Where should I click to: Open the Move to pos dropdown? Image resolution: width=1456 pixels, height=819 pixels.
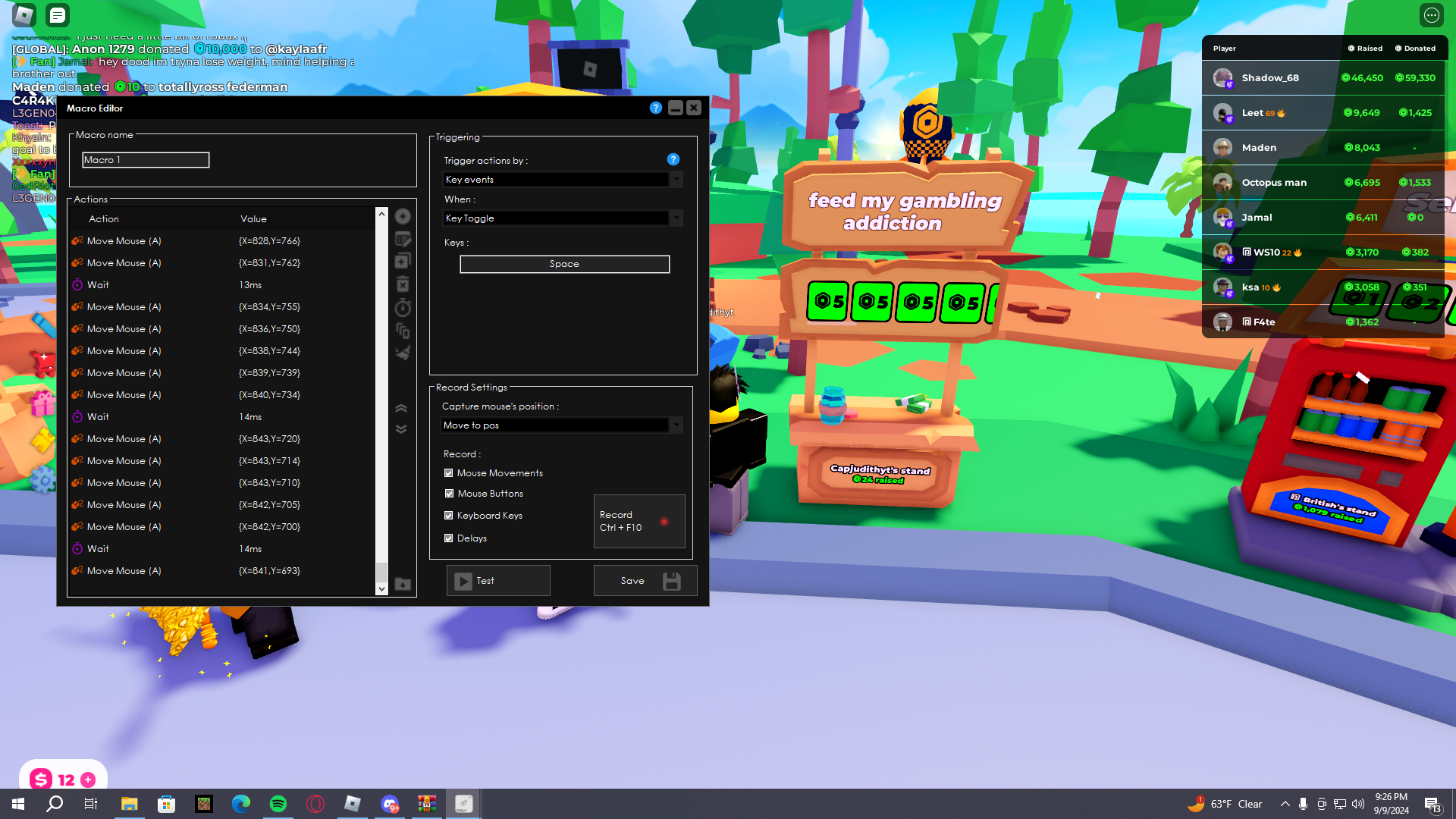[x=675, y=425]
